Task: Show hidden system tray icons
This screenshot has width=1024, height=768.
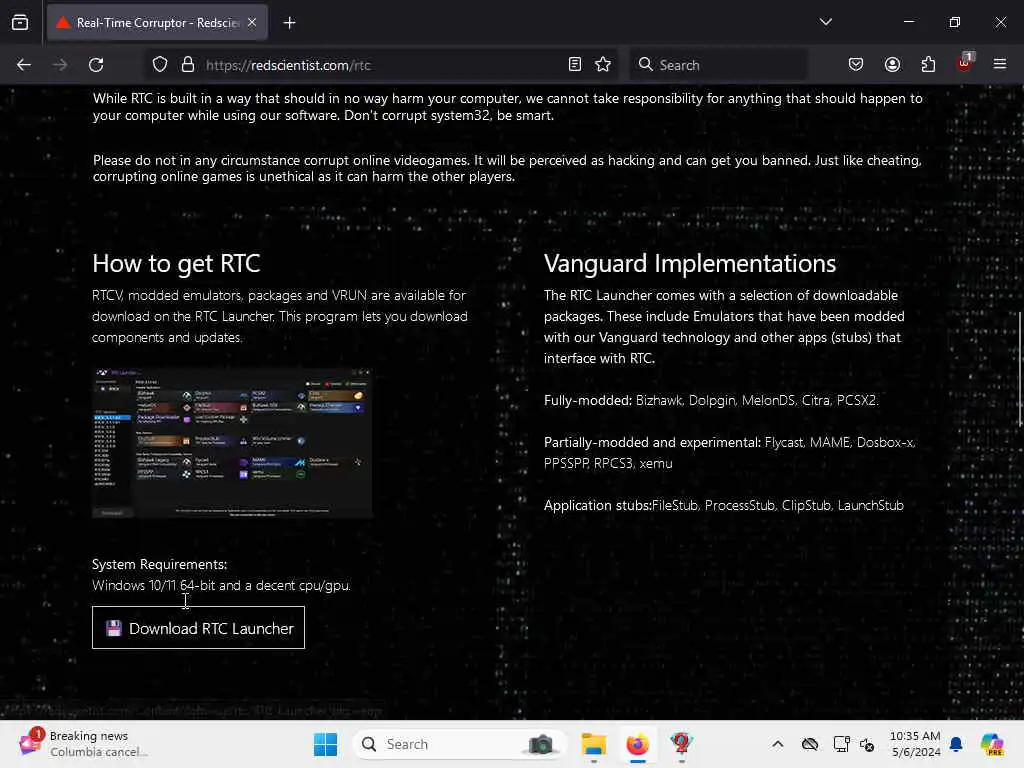Action: (x=777, y=744)
